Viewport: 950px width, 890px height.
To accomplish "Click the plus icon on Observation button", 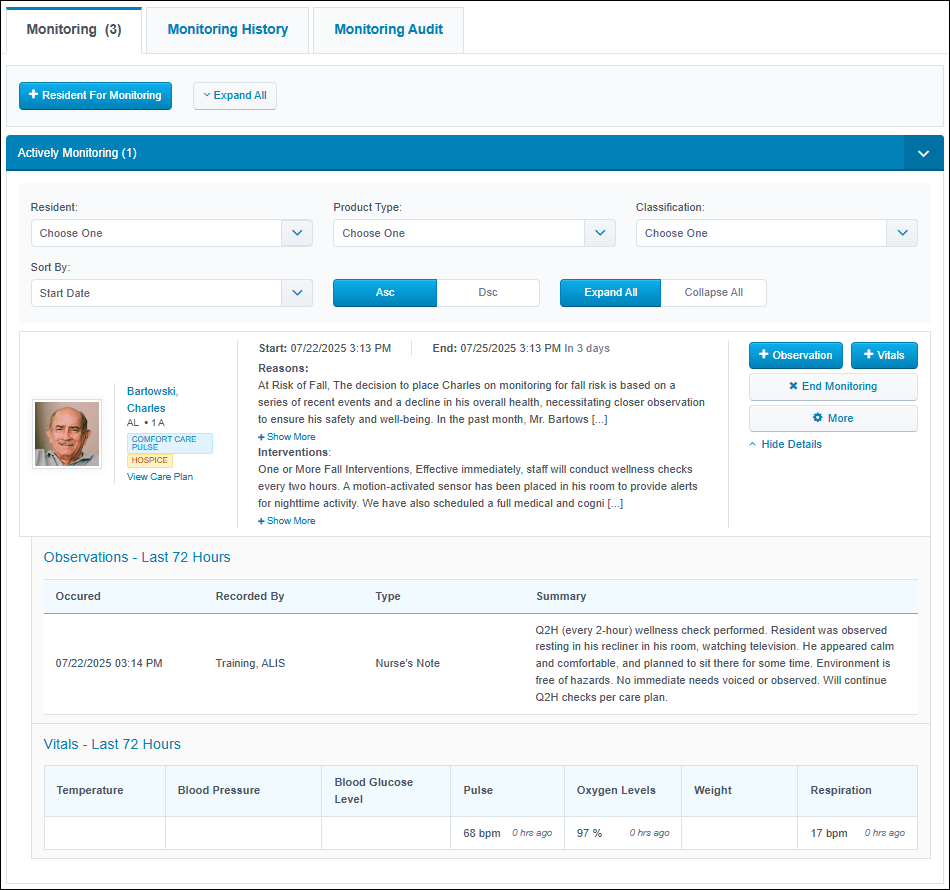I will click(x=763, y=354).
